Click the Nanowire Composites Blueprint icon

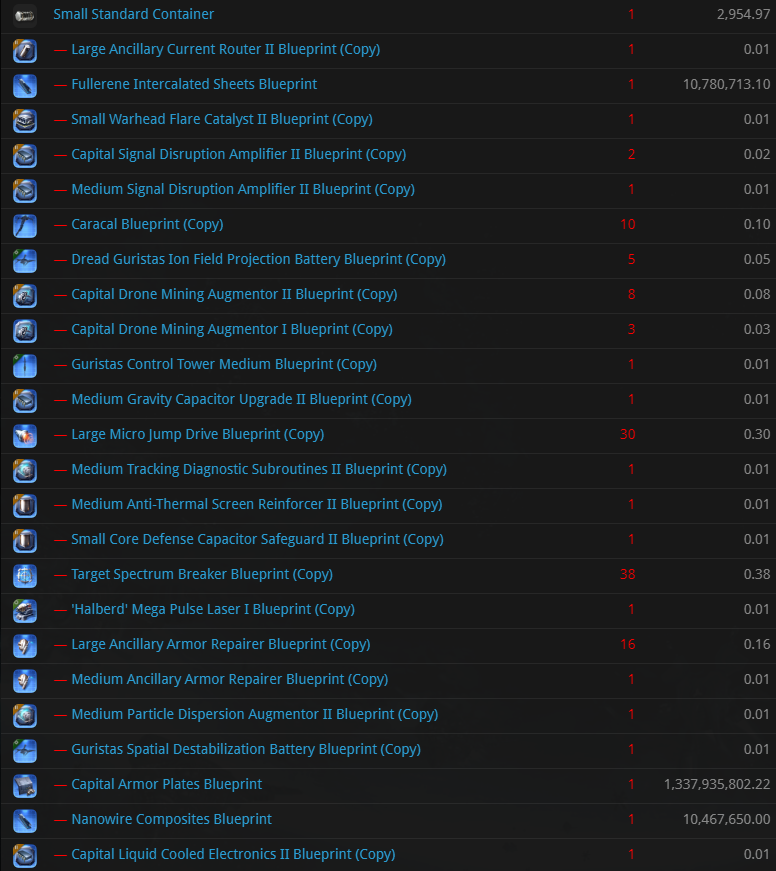point(24,820)
